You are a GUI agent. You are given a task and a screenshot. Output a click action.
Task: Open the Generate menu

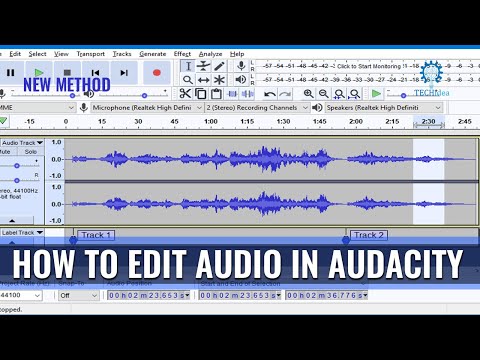coord(153,54)
